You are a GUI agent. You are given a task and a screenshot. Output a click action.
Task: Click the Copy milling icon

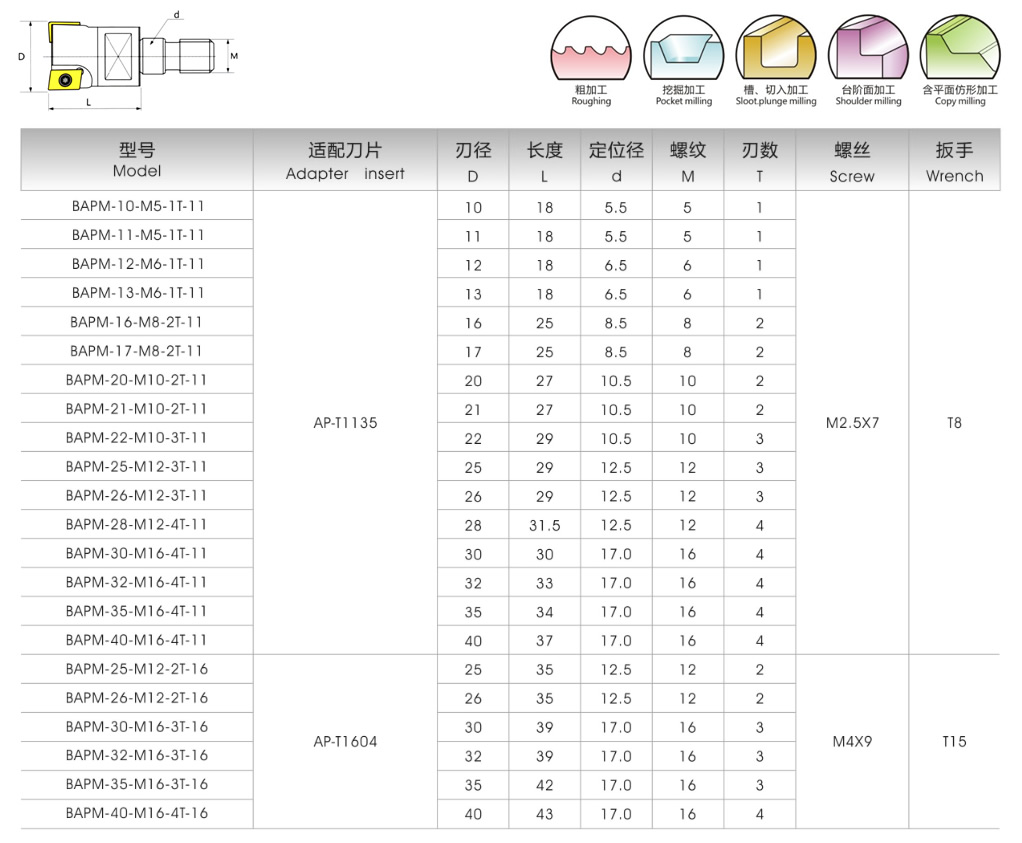[960, 49]
